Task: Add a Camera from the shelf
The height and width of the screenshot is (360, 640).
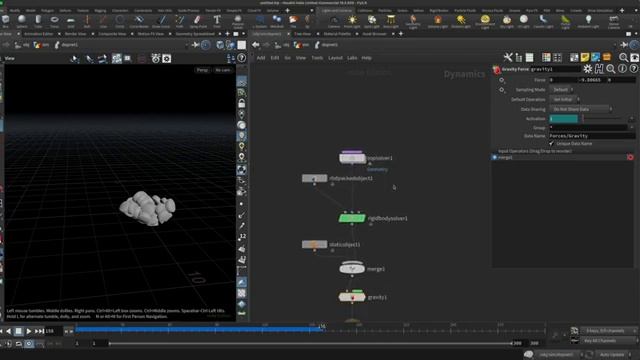Action: coord(334,21)
